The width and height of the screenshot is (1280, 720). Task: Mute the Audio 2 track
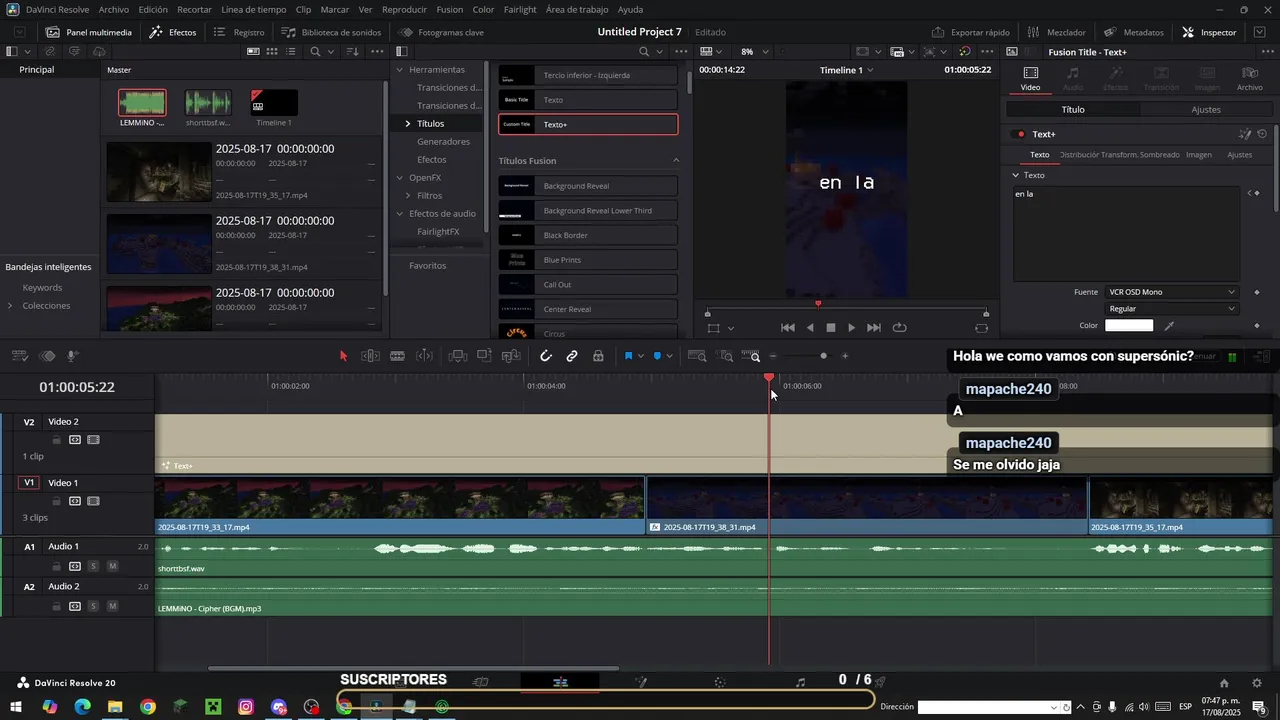pyautogui.click(x=112, y=606)
